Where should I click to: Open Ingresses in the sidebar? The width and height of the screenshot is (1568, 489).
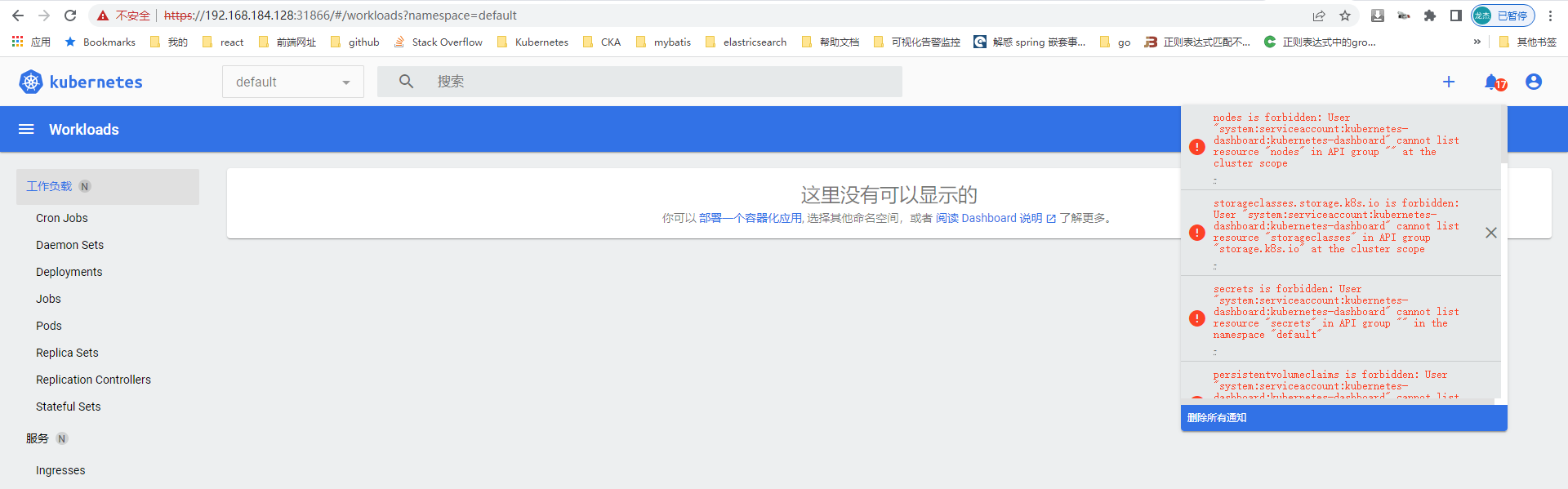[x=60, y=470]
